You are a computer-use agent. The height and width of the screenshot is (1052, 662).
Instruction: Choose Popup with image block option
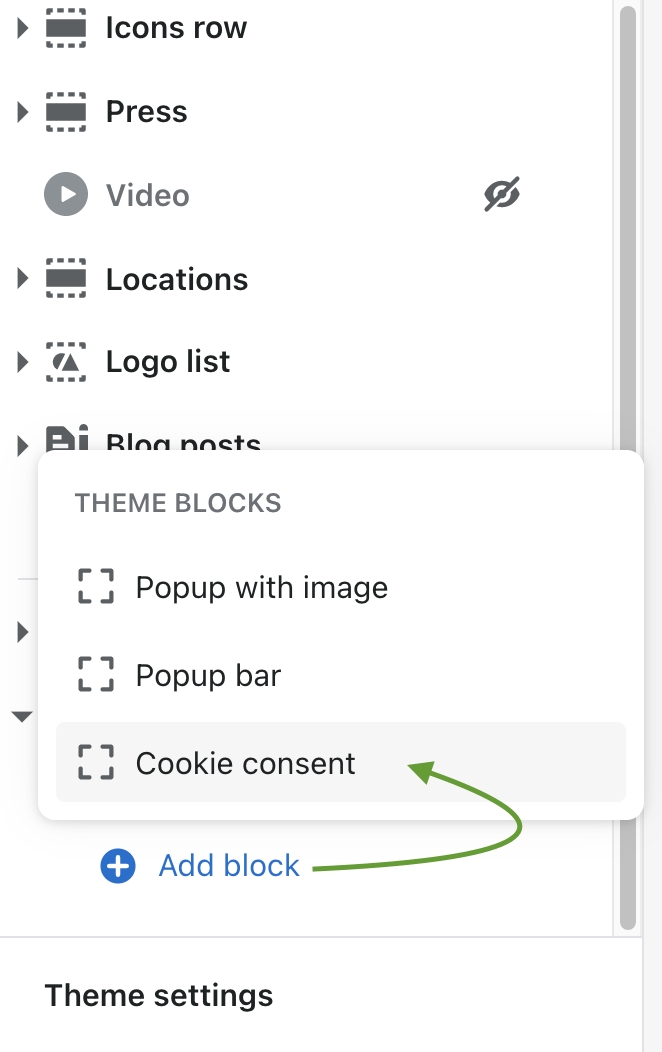(x=261, y=587)
